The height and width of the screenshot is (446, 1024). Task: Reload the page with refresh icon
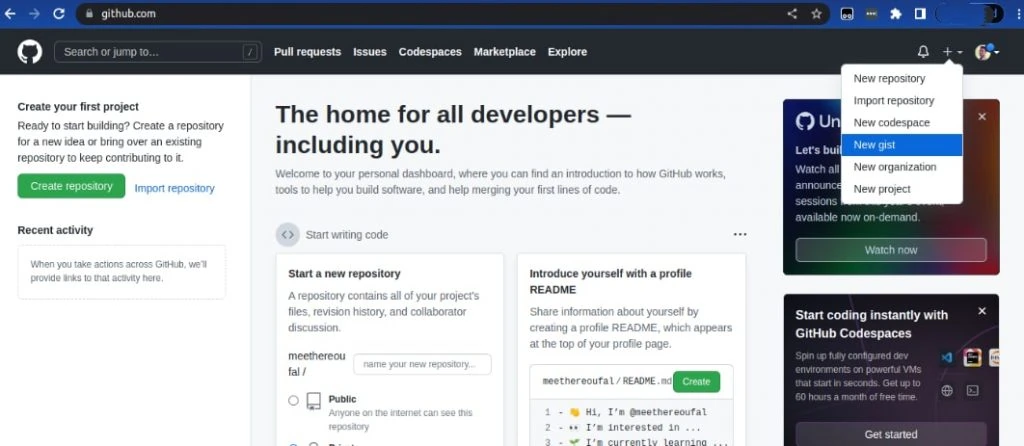click(59, 13)
